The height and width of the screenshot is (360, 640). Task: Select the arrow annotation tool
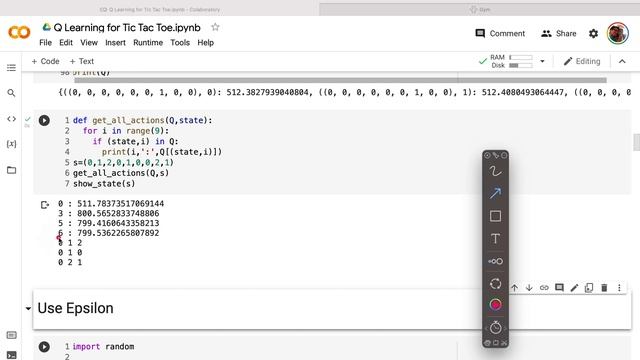tap(495, 193)
